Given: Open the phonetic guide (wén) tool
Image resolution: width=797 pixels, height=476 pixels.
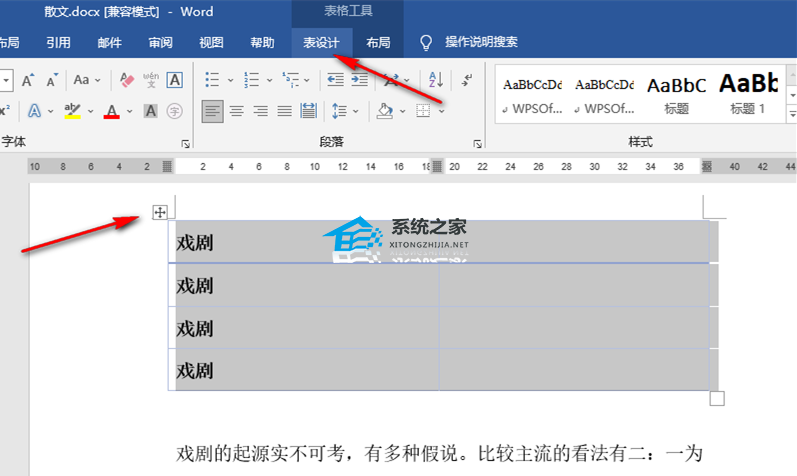Looking at the screenshot, I should 151,80.
